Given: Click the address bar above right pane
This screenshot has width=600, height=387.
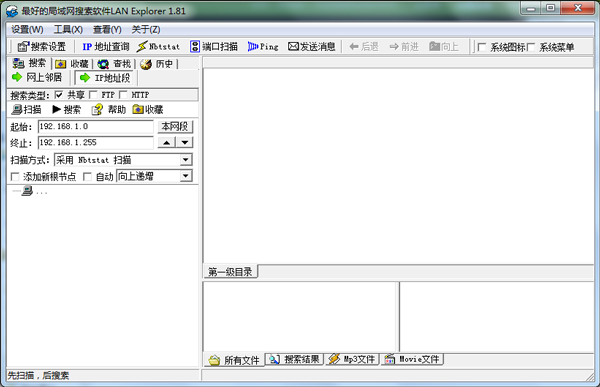Looking at the screenshot, I should [398, 63].
